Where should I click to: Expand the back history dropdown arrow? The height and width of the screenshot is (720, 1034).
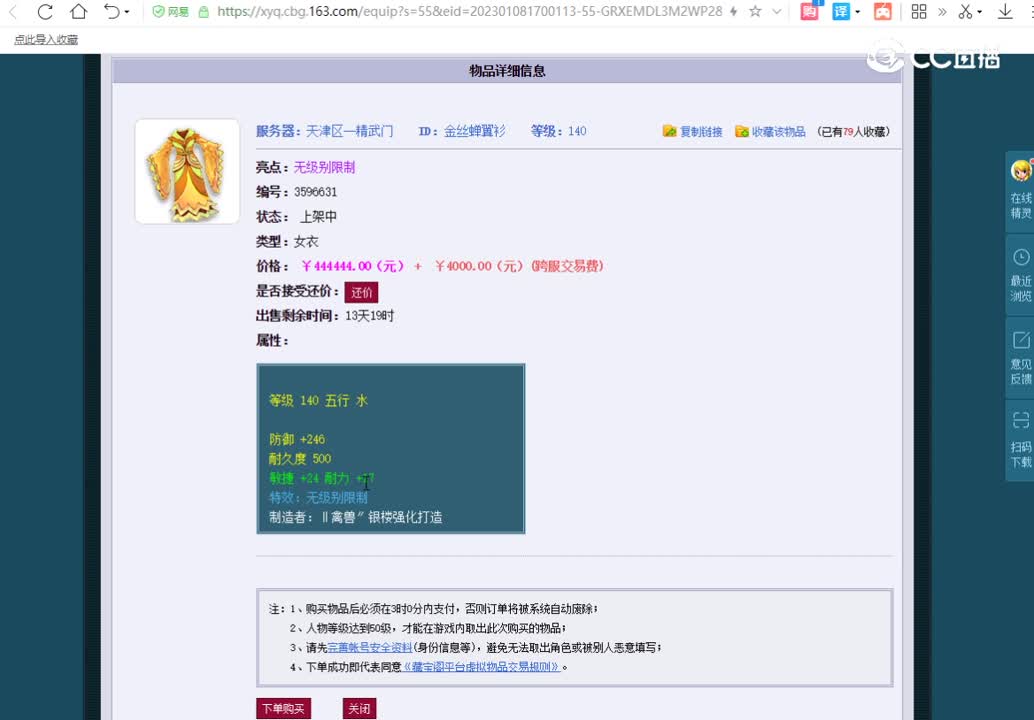(x=125, y=13)
